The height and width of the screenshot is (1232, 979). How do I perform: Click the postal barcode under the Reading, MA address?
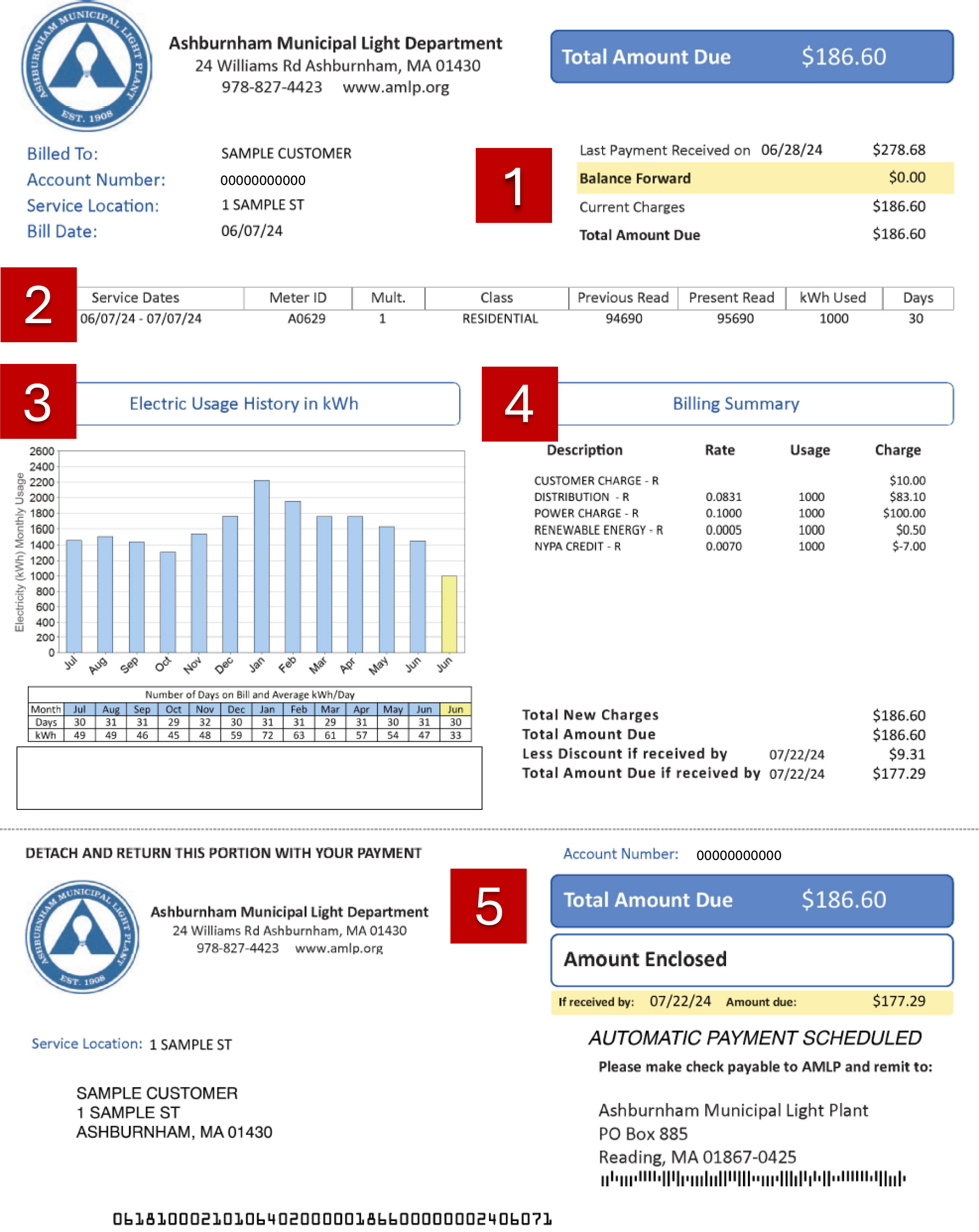pos(753,1178)
